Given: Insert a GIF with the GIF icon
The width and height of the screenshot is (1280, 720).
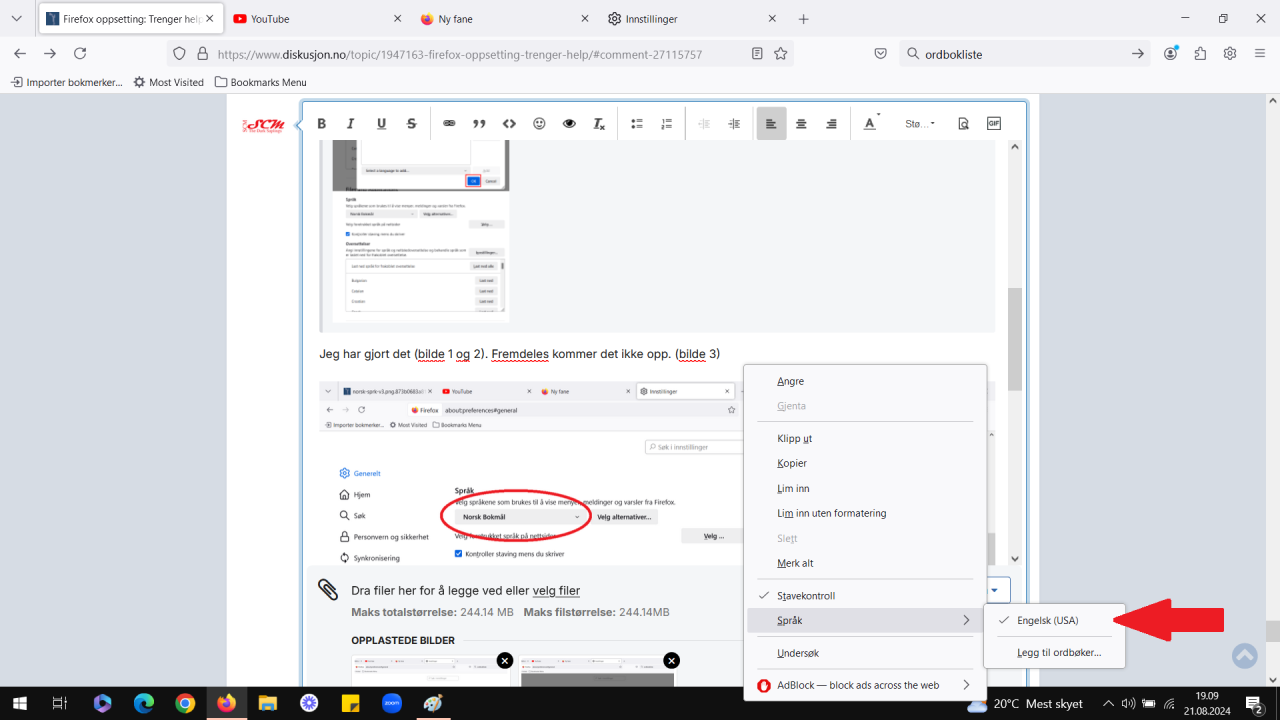Looking at the screenshot, I should (993, 123).
